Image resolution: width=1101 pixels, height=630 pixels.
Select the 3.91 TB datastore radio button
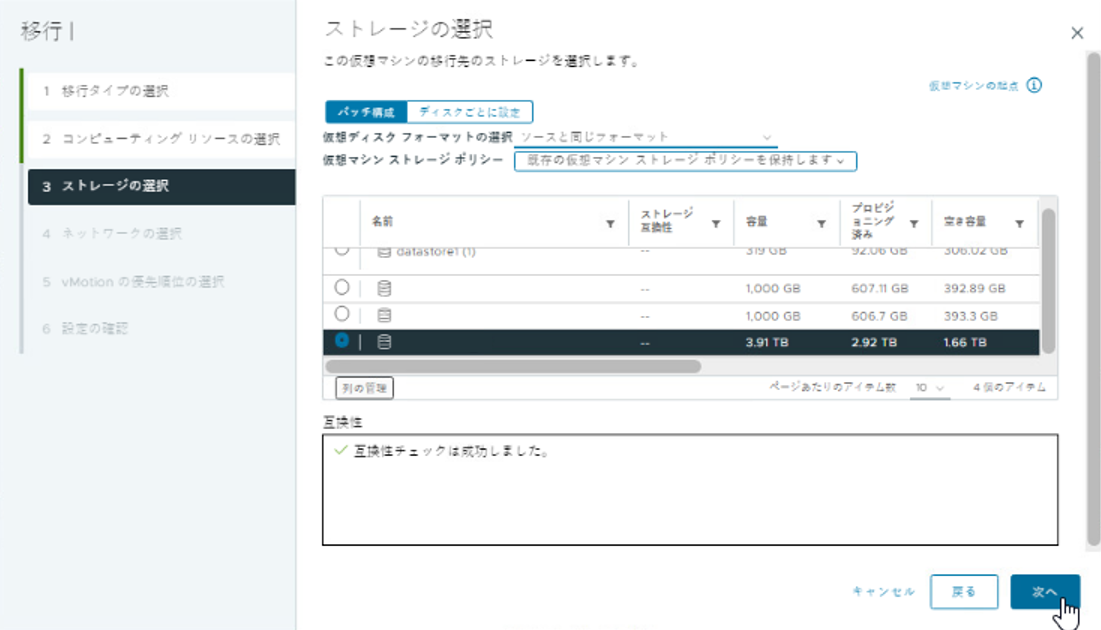(342, 342)
